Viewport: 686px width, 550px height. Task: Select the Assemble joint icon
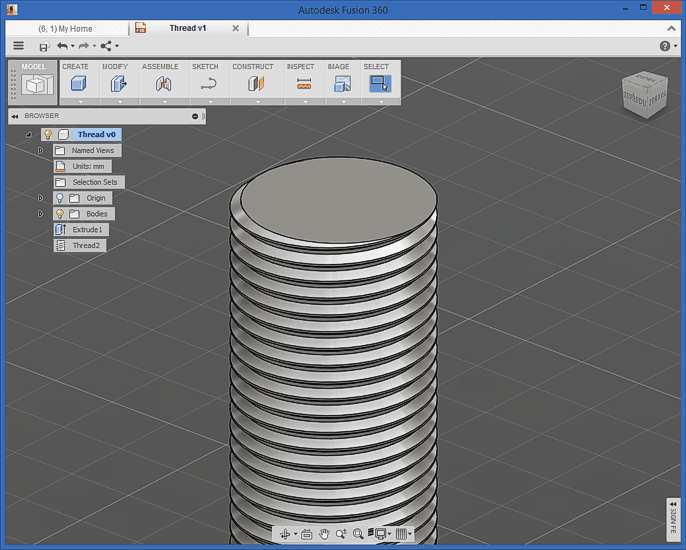(x=162, y=85)
